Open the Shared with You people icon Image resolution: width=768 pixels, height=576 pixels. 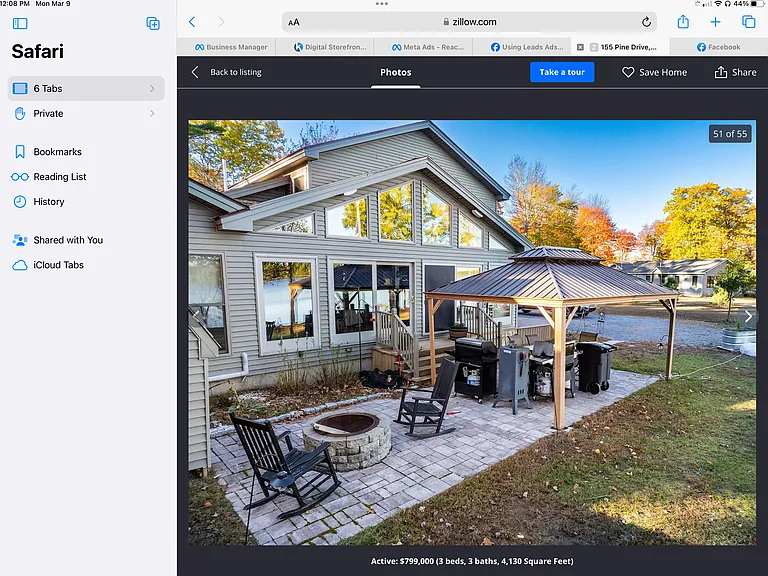pyautogui.click(x=20, y=240)
